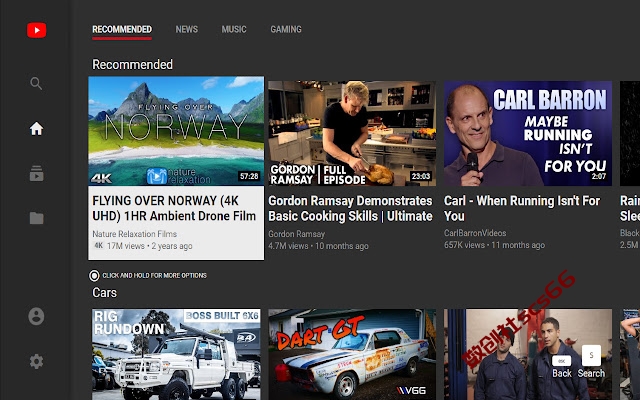Open the Flying Over Norway video thumbnail
Viewport: 640px width, 400px height.
click(x=176, y=131)
